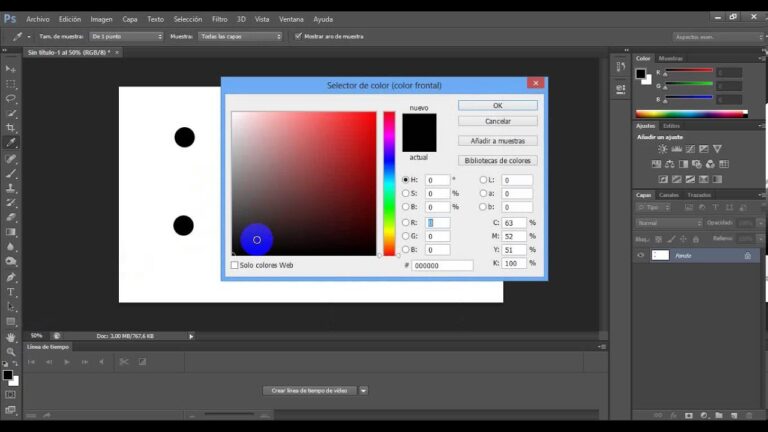Open the Filtro menu
Screen dimensions: 768x432
coord(219,19)
